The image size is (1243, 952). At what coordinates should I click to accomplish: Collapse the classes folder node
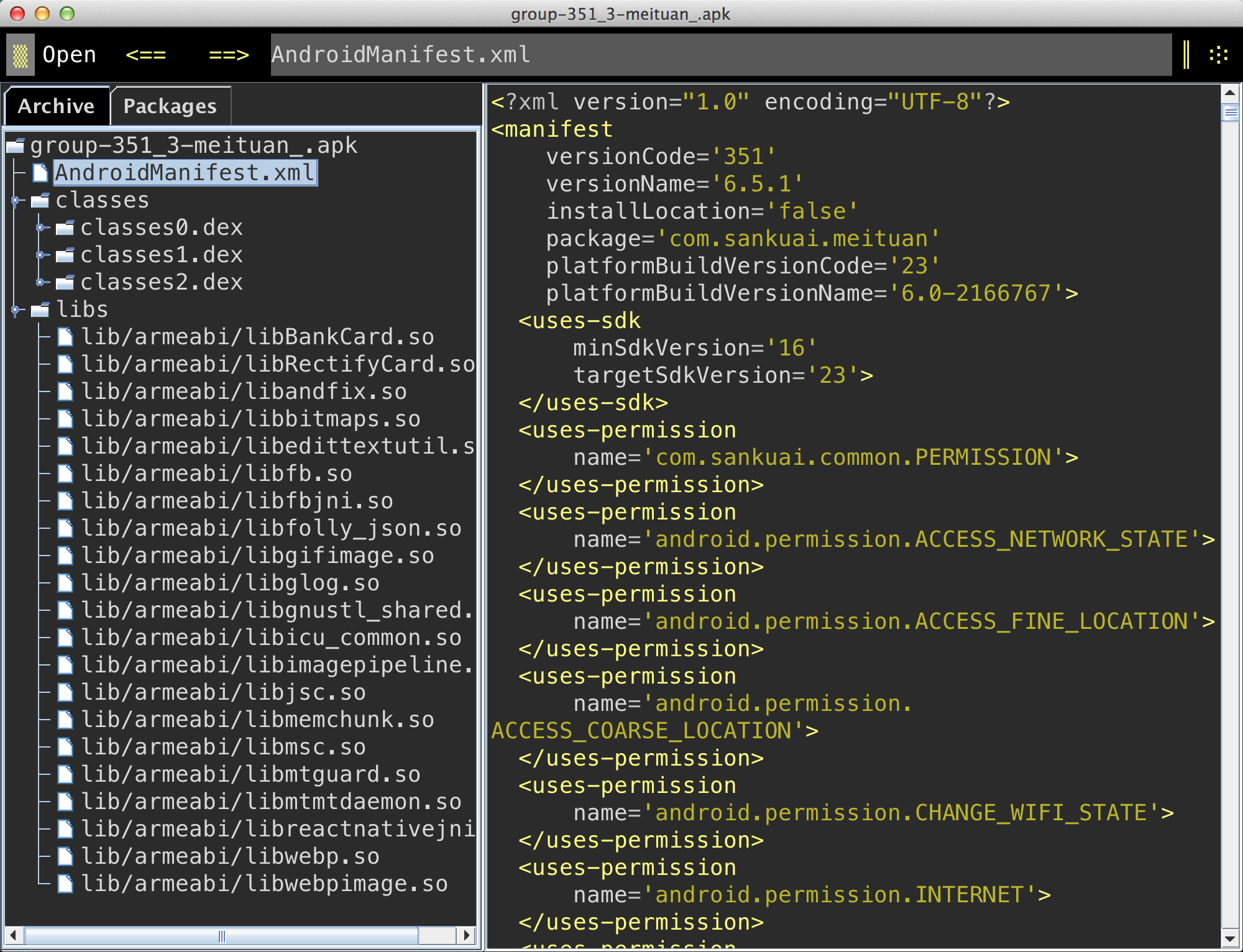pos(16,200)
